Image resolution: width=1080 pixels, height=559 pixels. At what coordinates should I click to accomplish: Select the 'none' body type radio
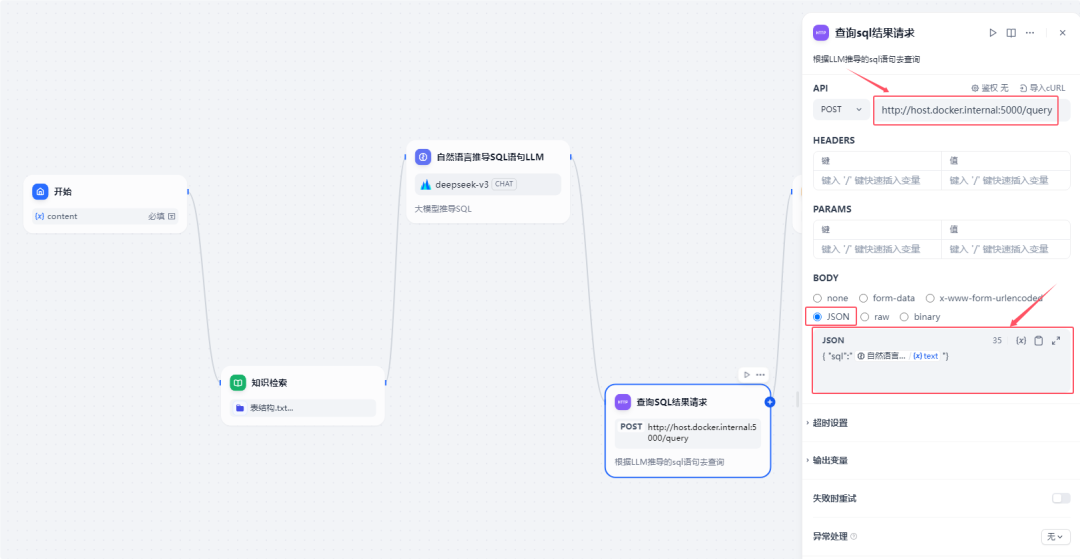818,298
